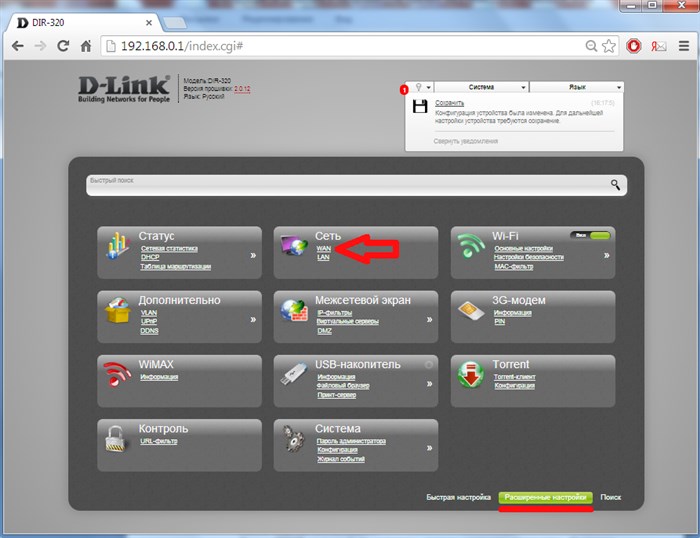Expand the Система tile chevron
This screenshot has width=700, height=538.
tap(429, 448)
